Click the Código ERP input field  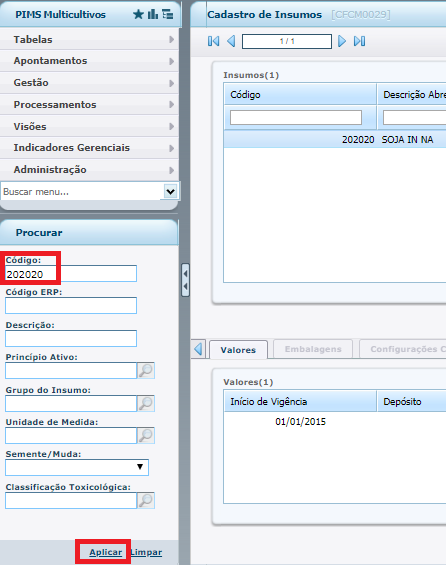[71, 306]
